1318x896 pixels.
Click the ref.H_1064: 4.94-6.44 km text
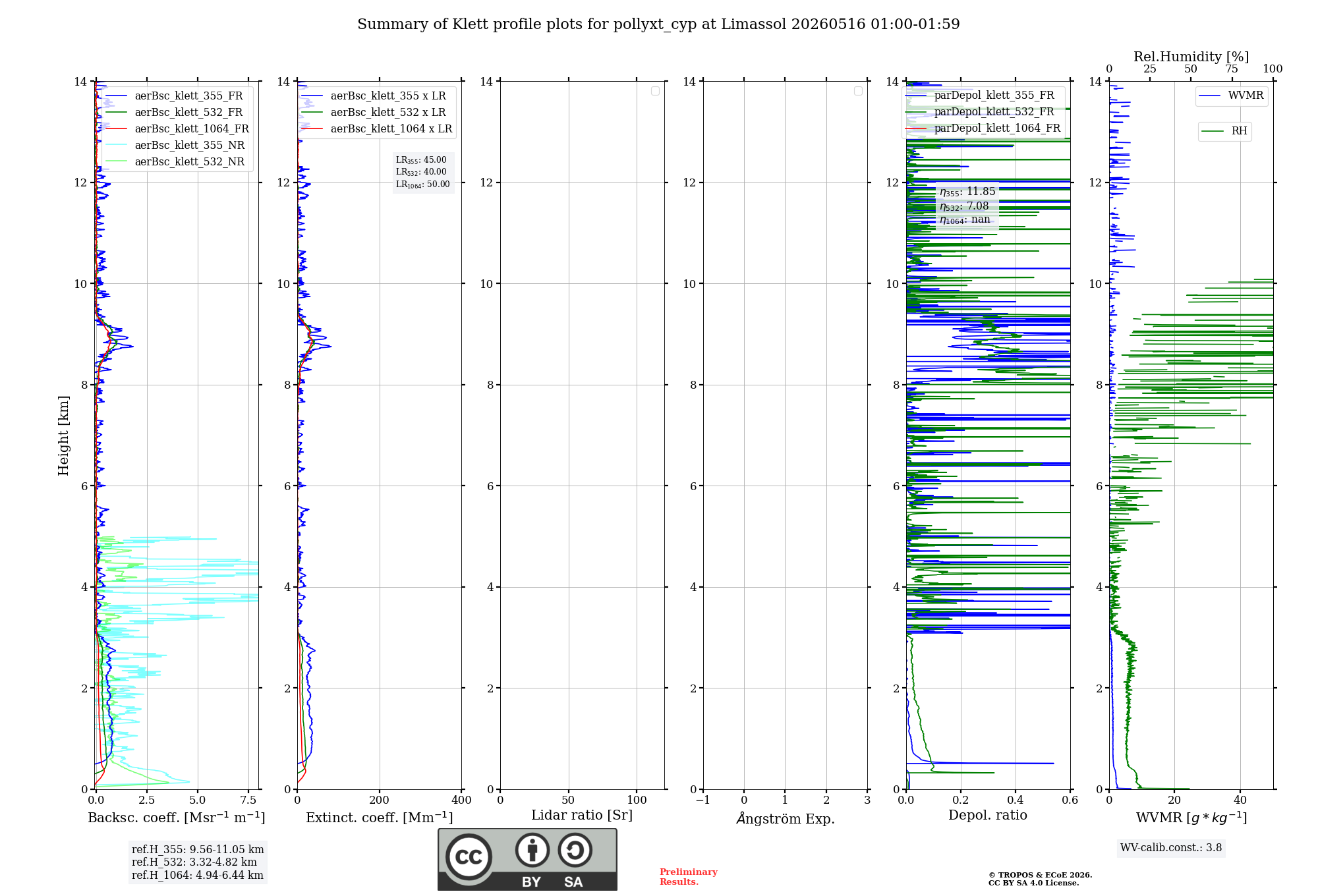(x=197, y=876)
